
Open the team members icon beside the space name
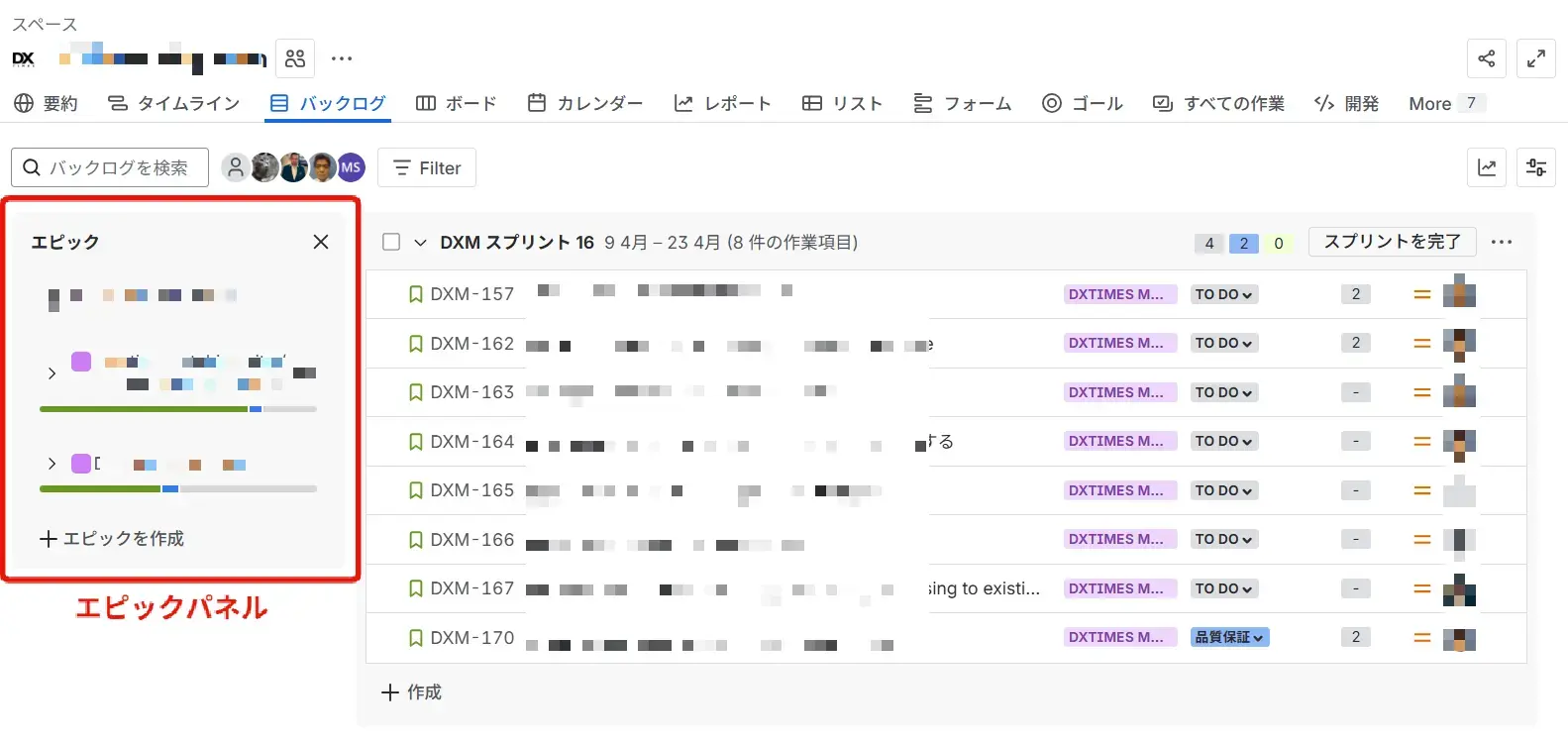pyautogui.click(x=295, y=58)
